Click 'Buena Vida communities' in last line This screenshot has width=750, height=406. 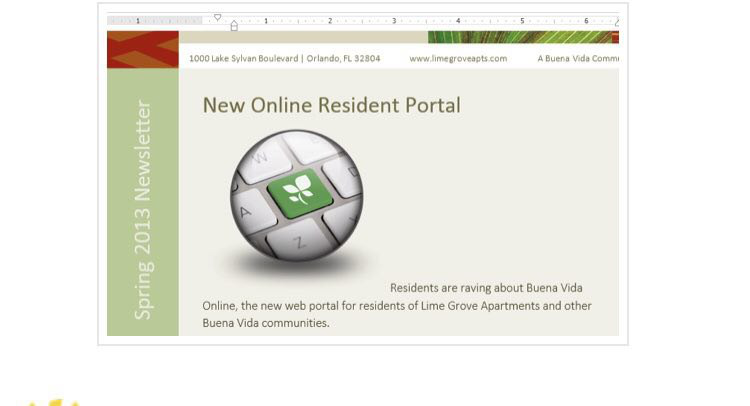(265, 323)
